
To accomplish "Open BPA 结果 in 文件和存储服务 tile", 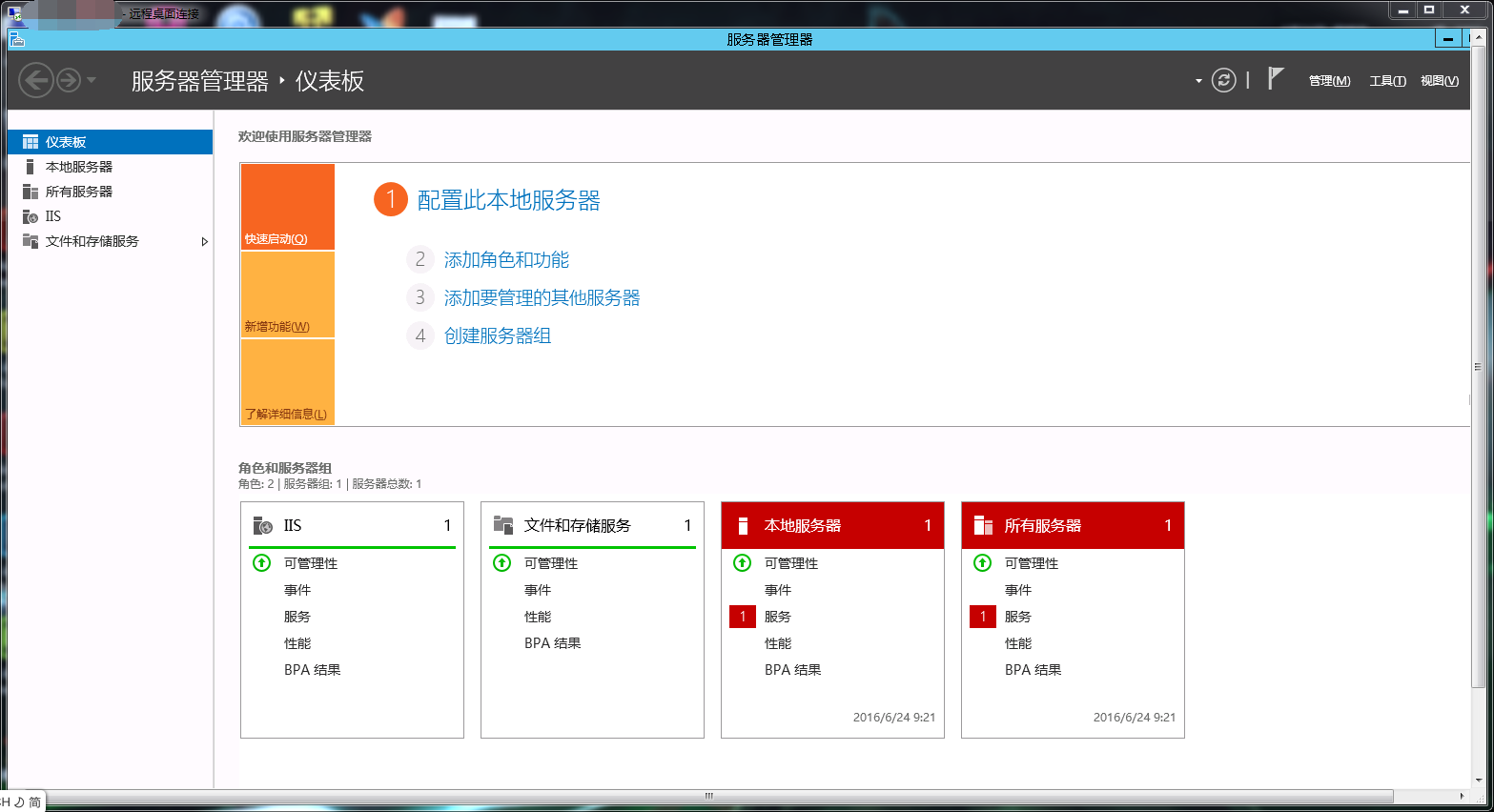I will pos(553,643).
